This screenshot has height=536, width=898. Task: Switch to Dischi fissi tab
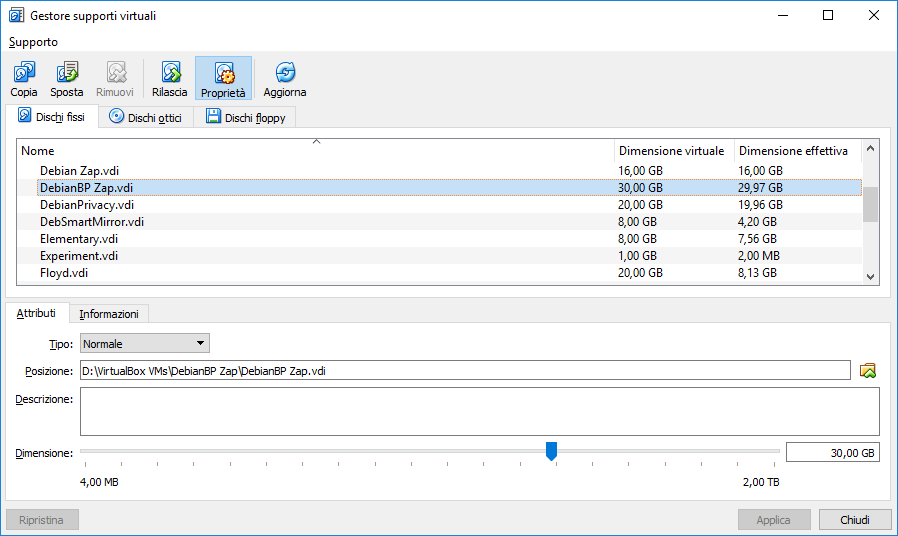pyautogui.click(x=52, y=117)
